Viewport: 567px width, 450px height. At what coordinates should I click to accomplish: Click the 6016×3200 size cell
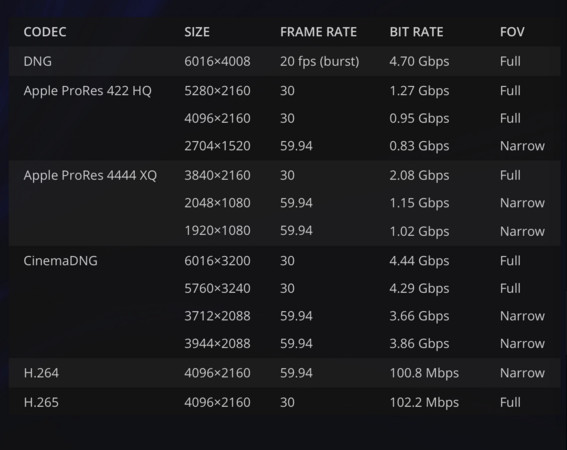pos(217,261)
